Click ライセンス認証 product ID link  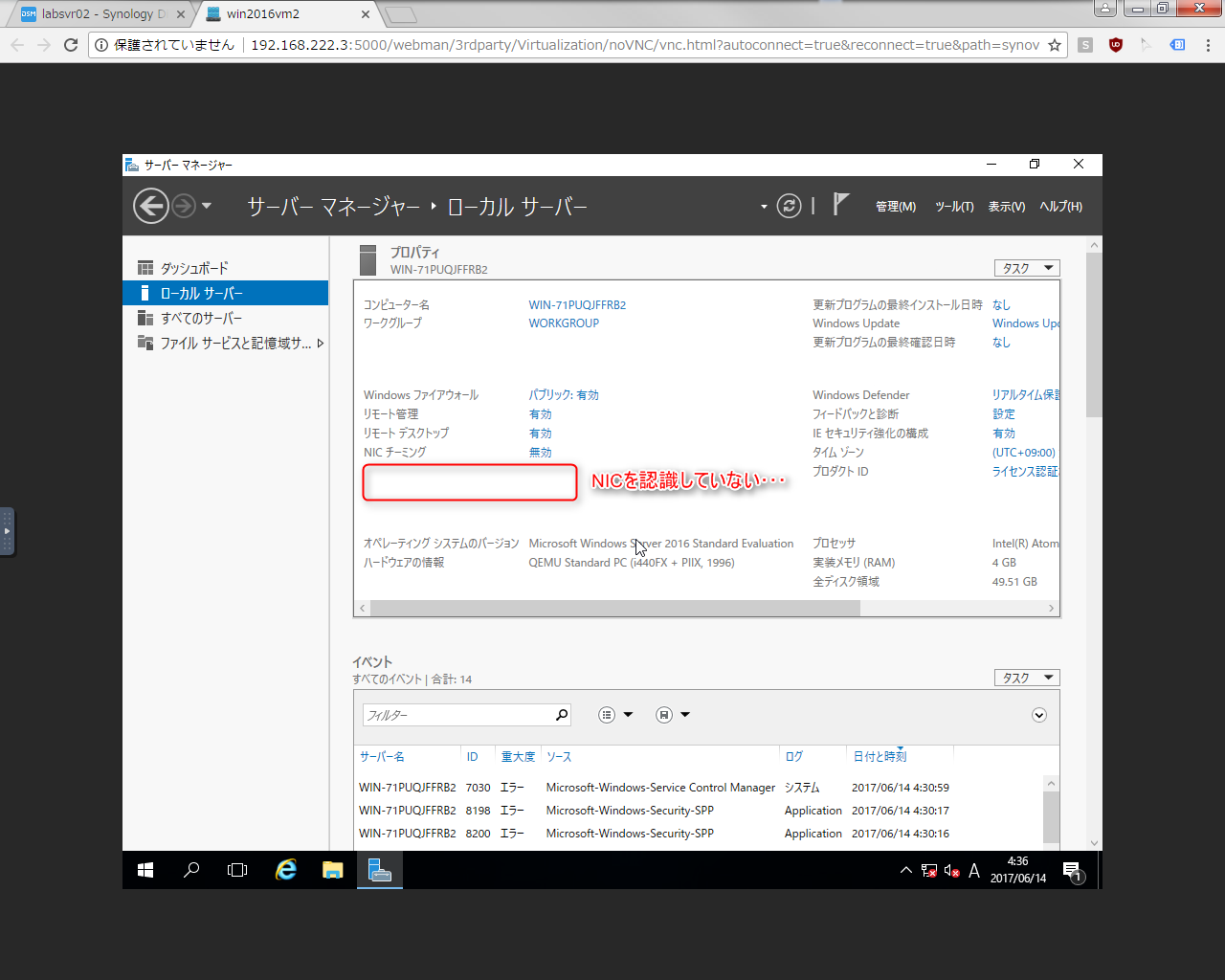click(1025, 471)
